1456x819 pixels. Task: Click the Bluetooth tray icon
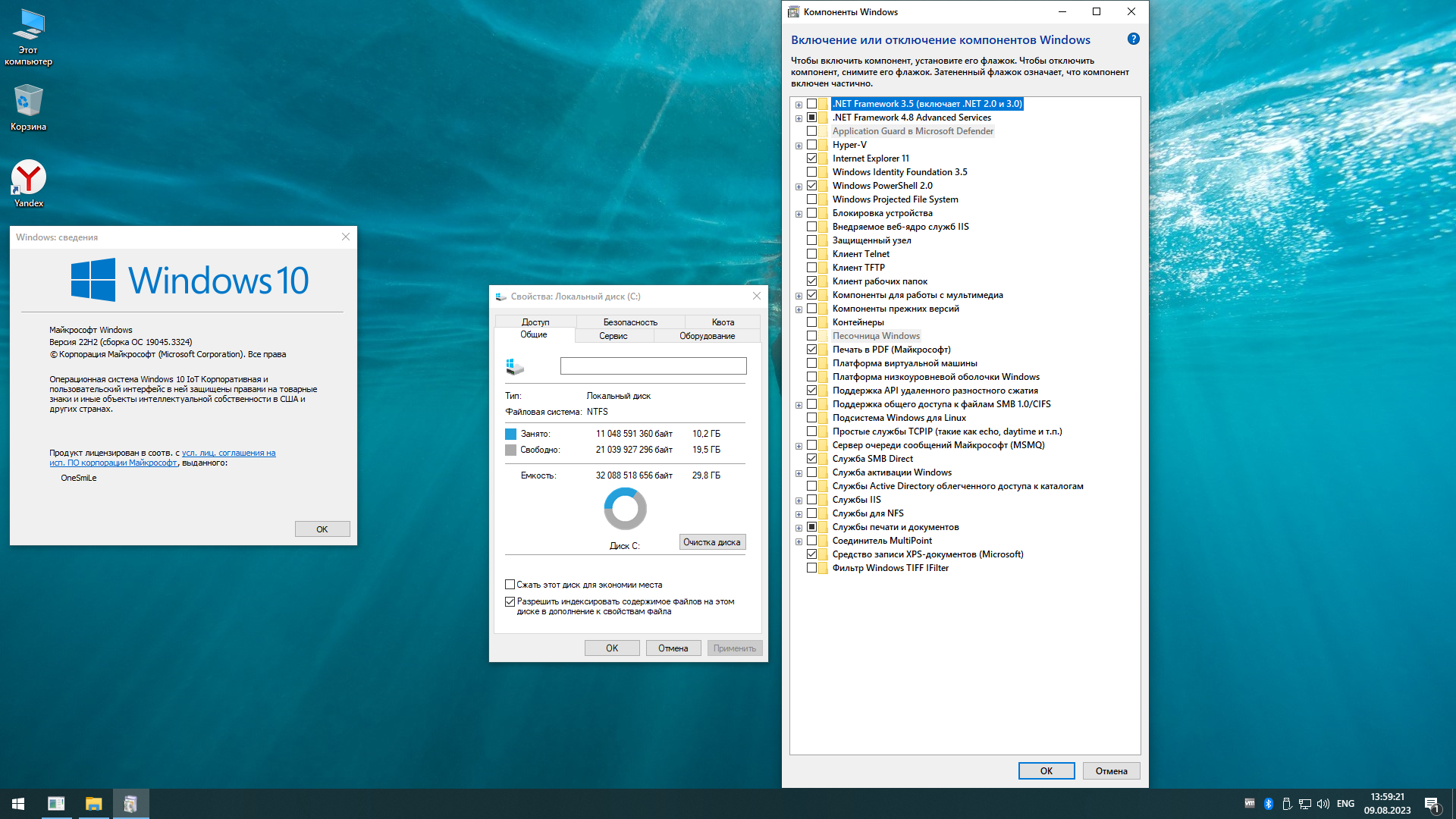[x=1268, y=804]
